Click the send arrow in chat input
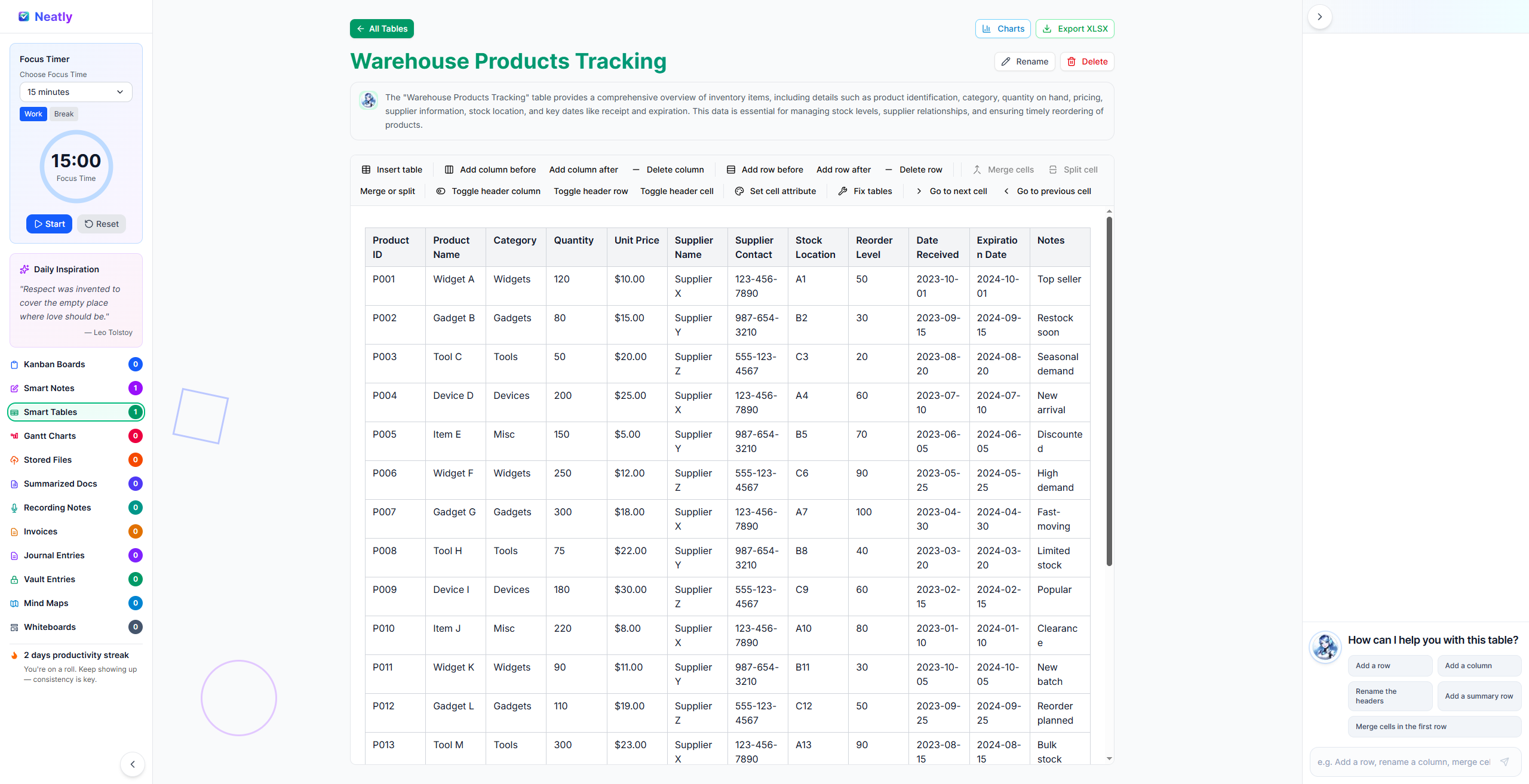Image resolution: width=1529 pixels, height=784 pixels. coord(1505,762)
